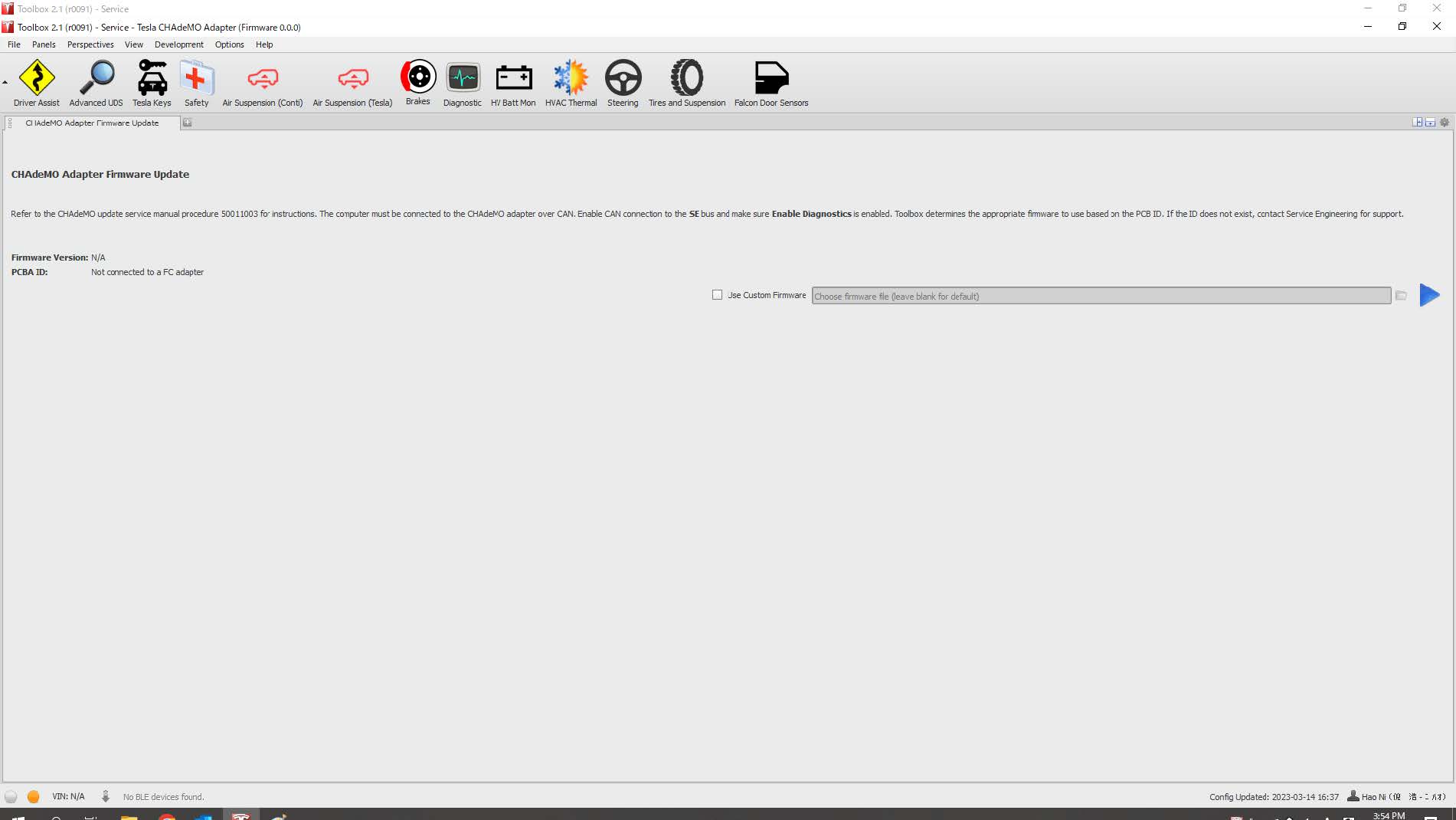Open Air Suspension (Conti) panel

point(262,83)
